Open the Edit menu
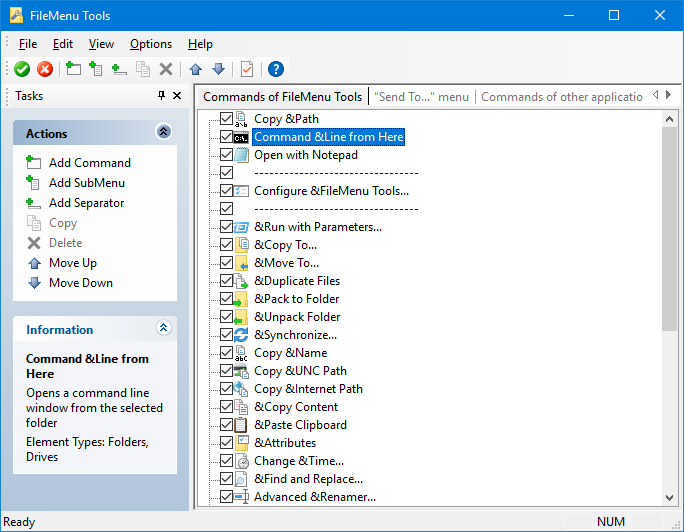Image resolution: width=684 pixels, height=532 pixels. click(63, 44)
